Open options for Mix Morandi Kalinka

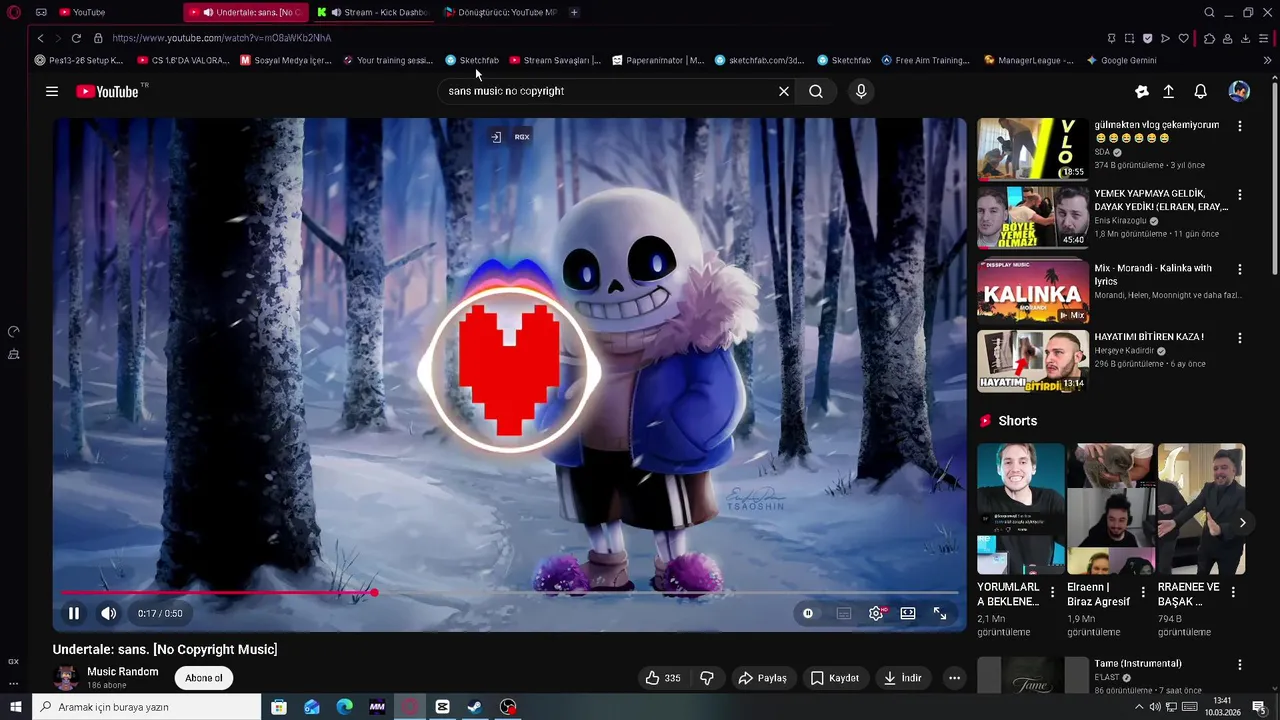(1240, 269)
